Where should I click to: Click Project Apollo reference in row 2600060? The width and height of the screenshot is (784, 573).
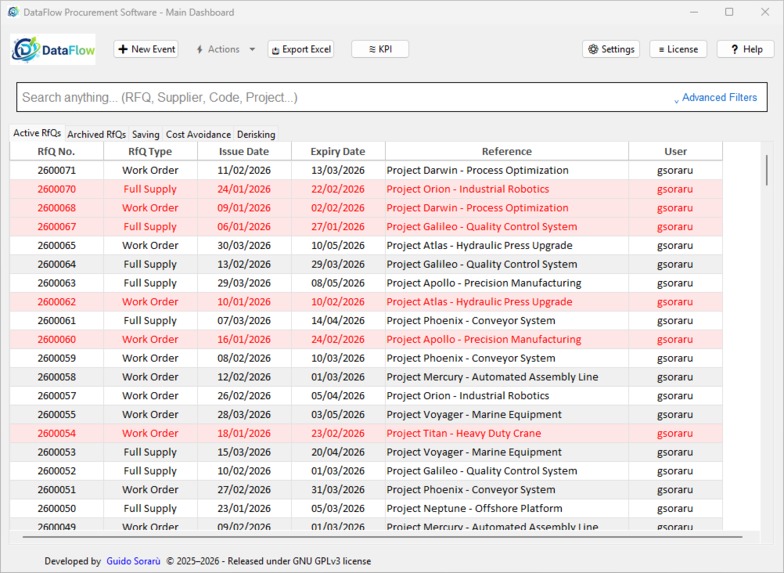[x=484, y=340]
